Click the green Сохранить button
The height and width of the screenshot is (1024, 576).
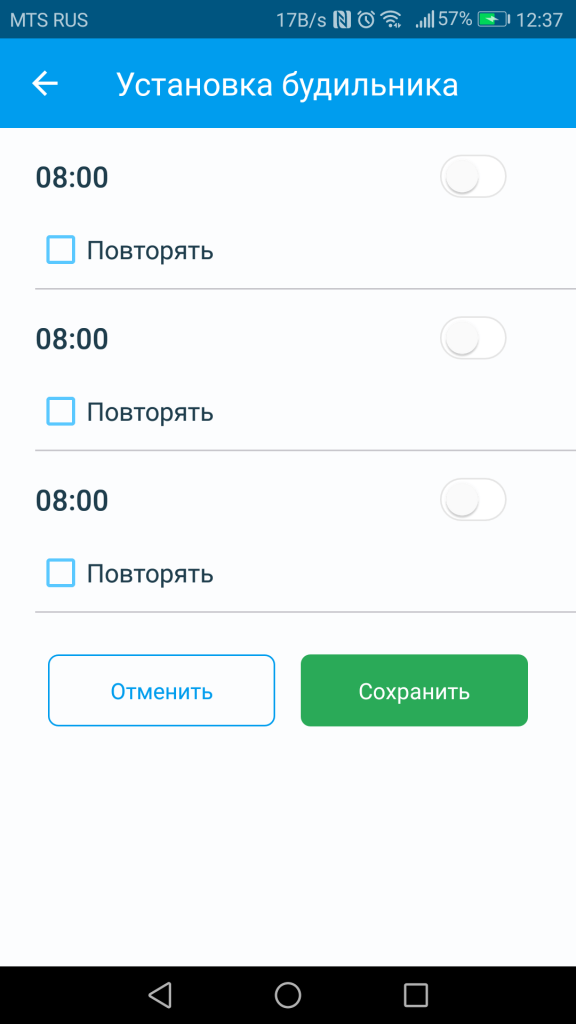click(x=414, y=690)
